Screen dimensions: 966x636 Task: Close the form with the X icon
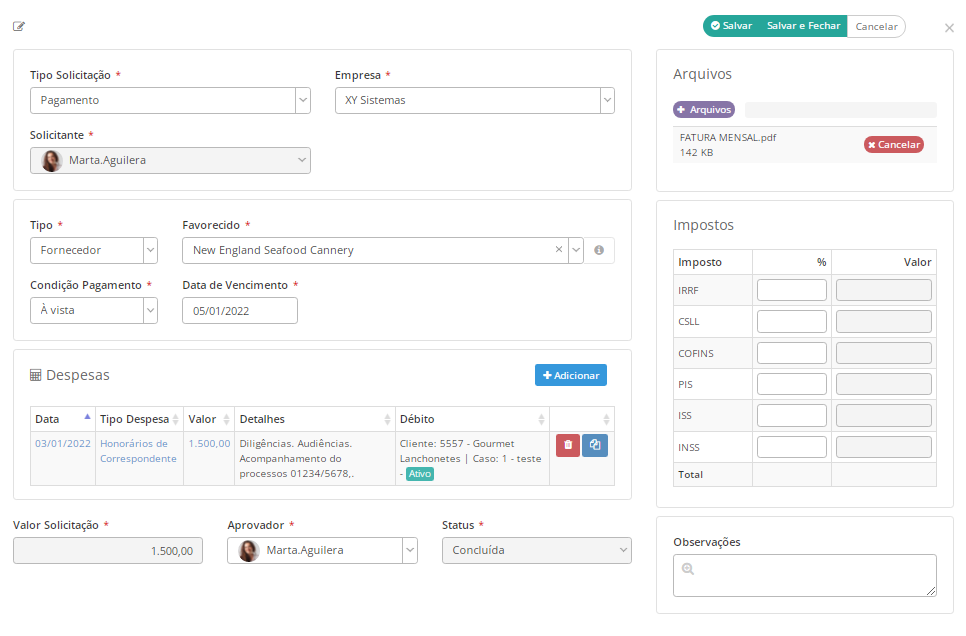click(x=949, y=28)
